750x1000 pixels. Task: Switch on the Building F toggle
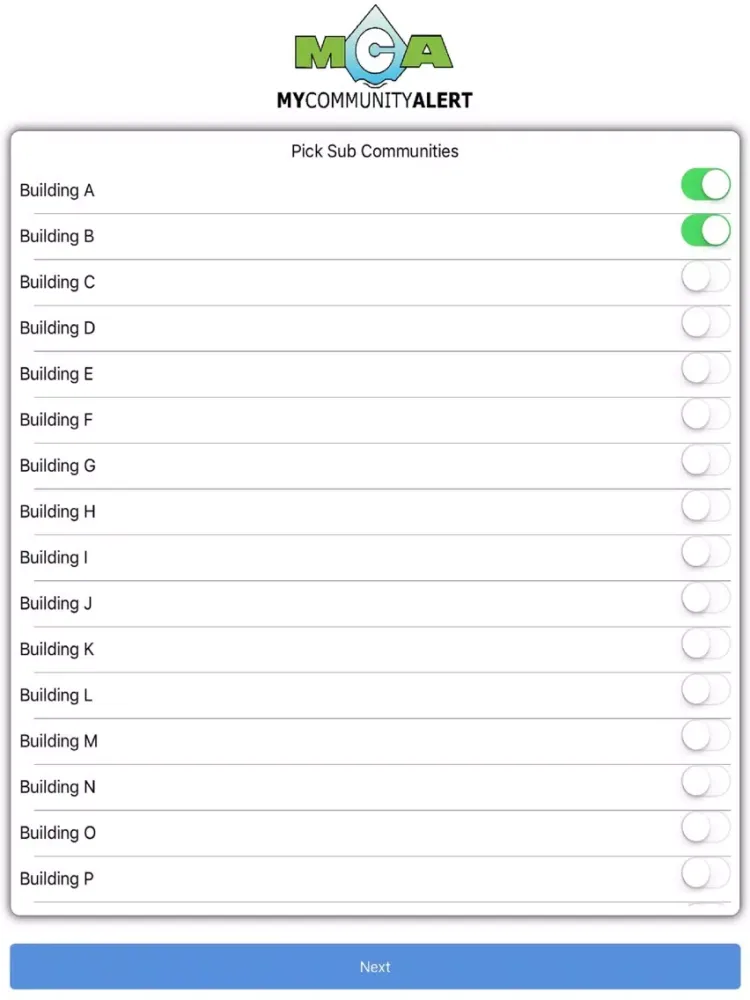point(705,415)
